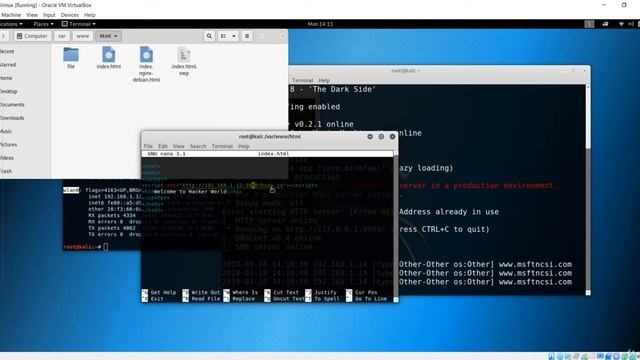The image size is (640, 360).
Task: Select the index.nginx-debian.html file
Action: click(x=146, y=64)
